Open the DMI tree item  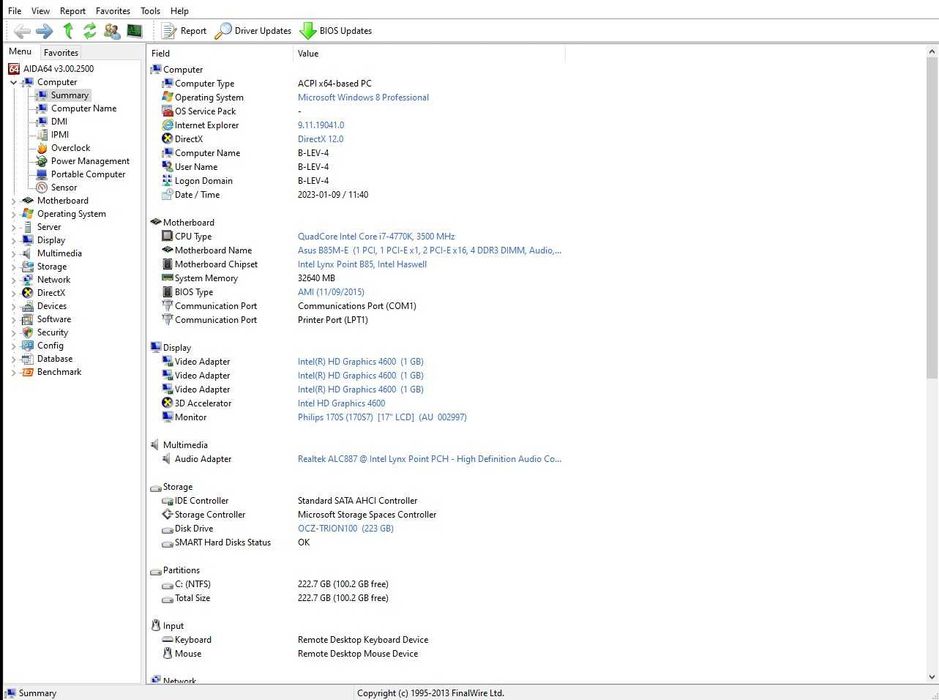(59, 122)
